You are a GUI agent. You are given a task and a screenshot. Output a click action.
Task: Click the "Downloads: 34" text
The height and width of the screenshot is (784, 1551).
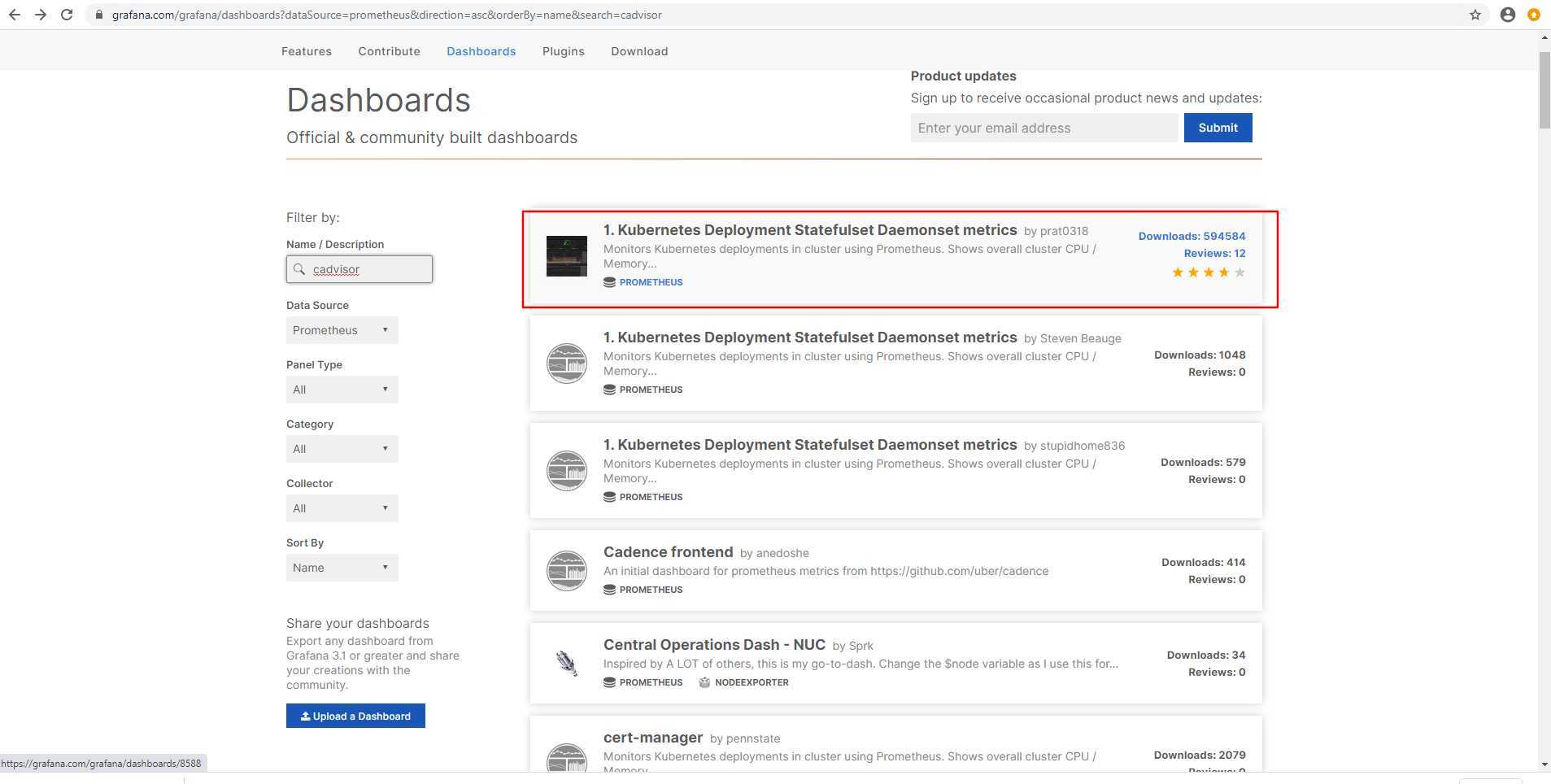(1206, 655)
